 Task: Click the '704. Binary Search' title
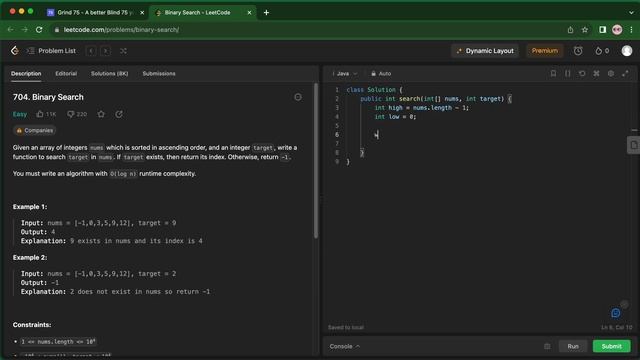pyautogui.click(x=48, y=97)
